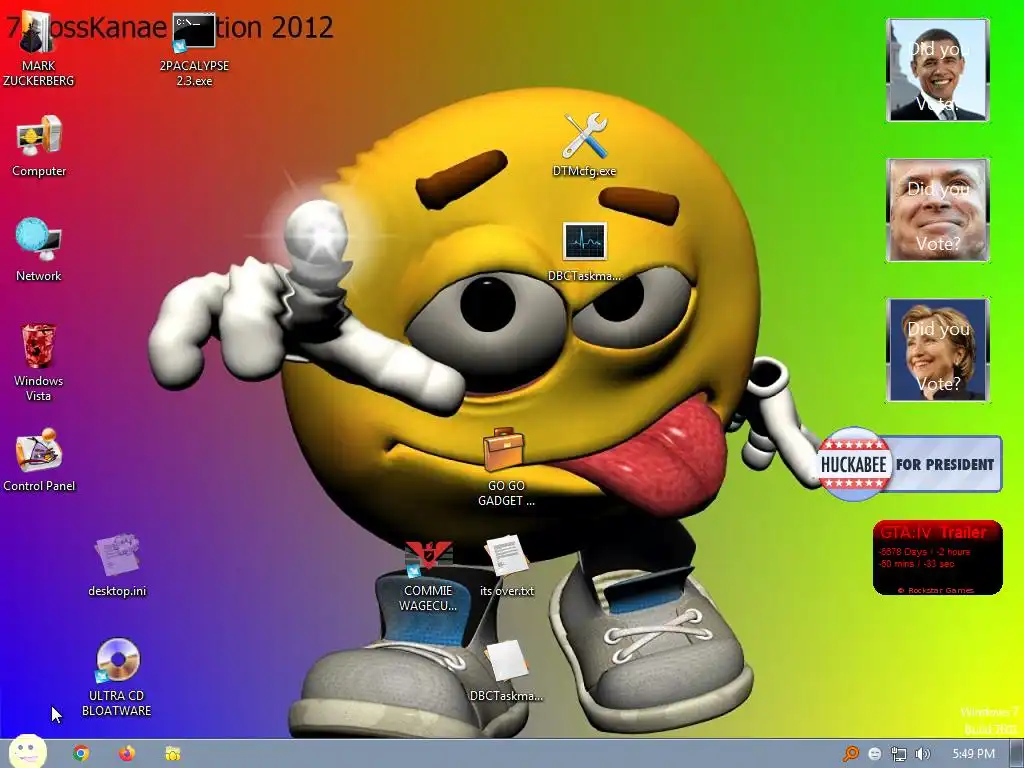The width and height of the screenshot is (1024, 768).
Task: Click the smiley face tray icon
Action: [x=874, y=754]
